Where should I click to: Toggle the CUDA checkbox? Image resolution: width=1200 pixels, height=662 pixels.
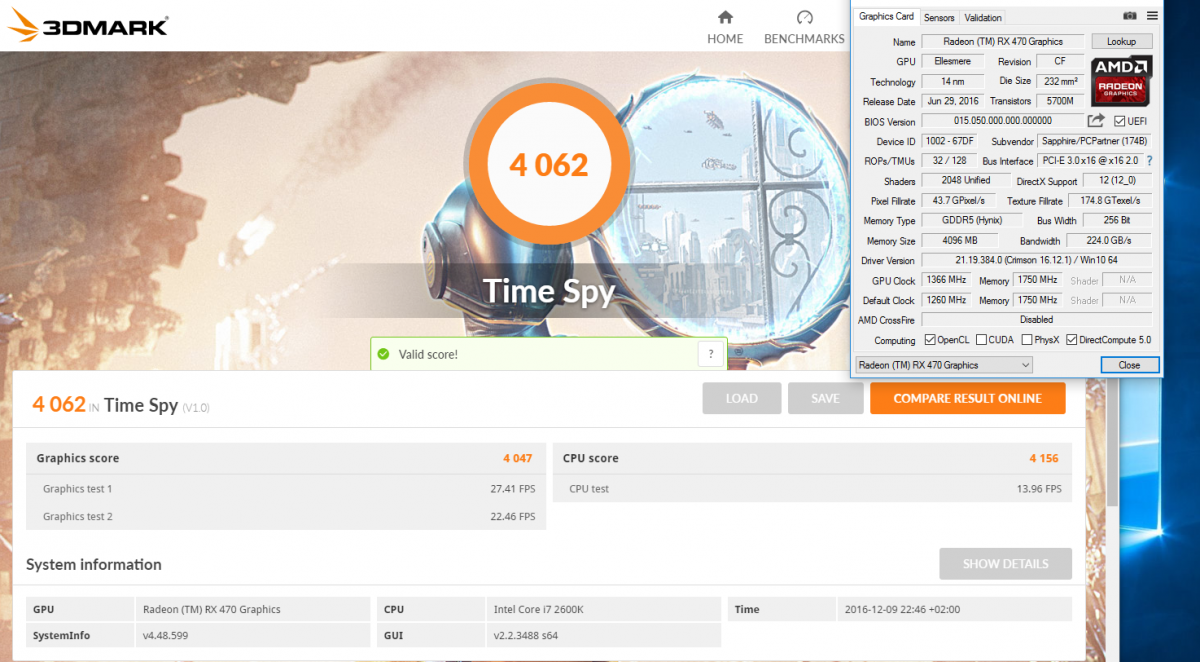click(981, 340)
